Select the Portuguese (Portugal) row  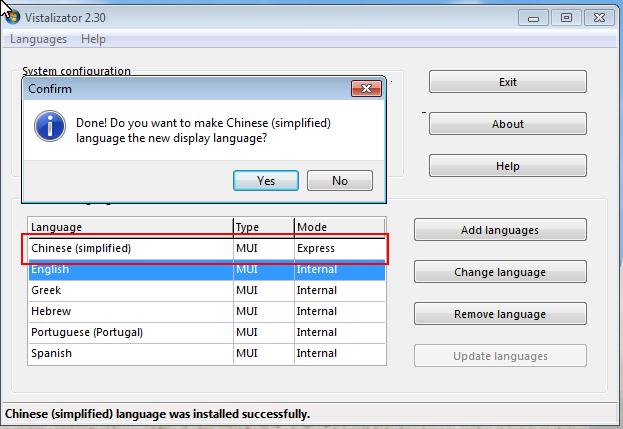click(207, 332)
